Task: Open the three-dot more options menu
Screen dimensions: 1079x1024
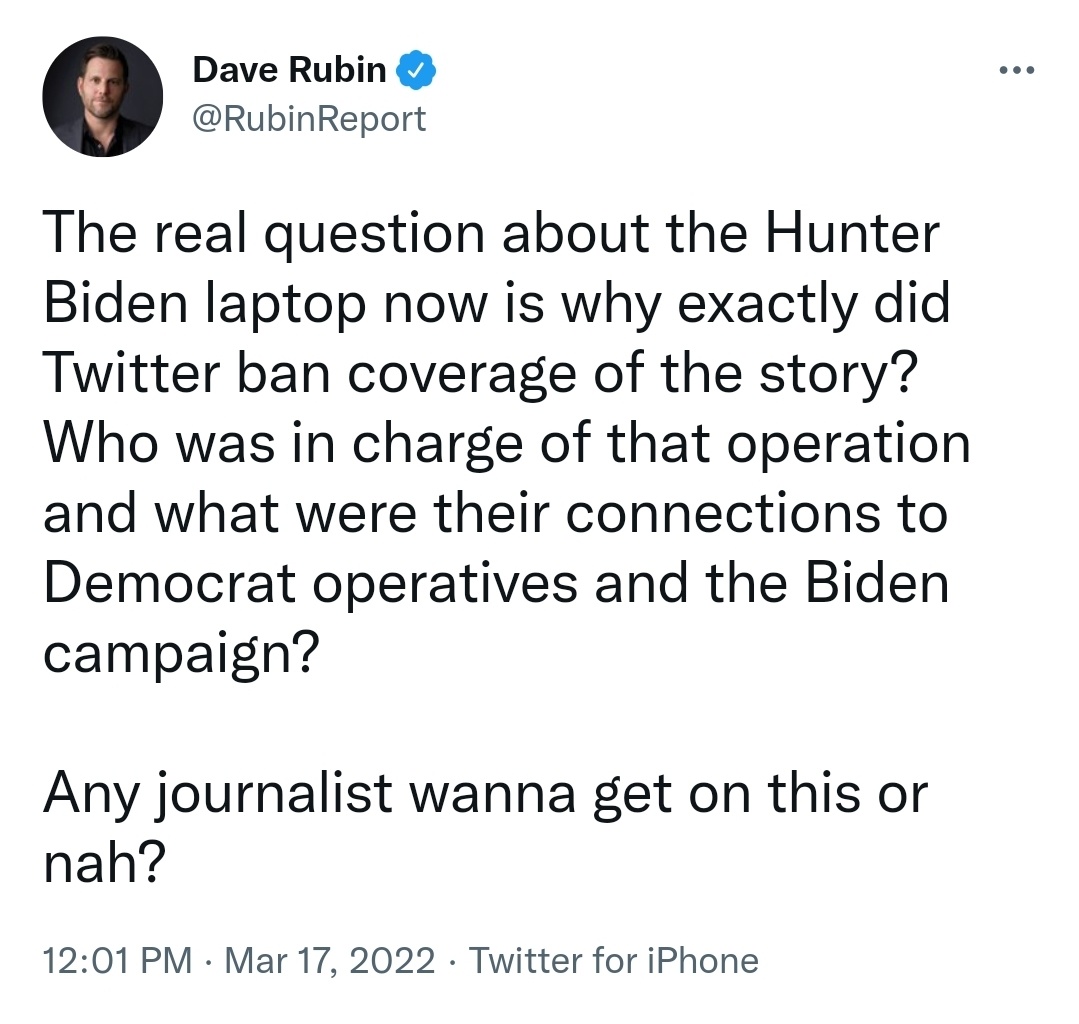Action: (1016, 70)
